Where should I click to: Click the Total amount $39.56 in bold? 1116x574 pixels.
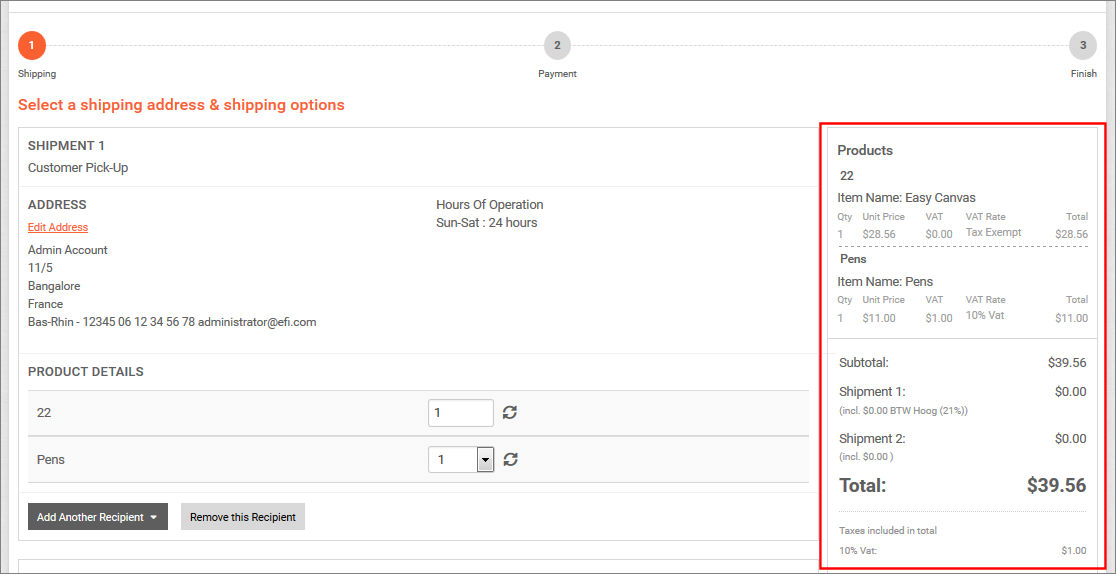coord(1056,486)
